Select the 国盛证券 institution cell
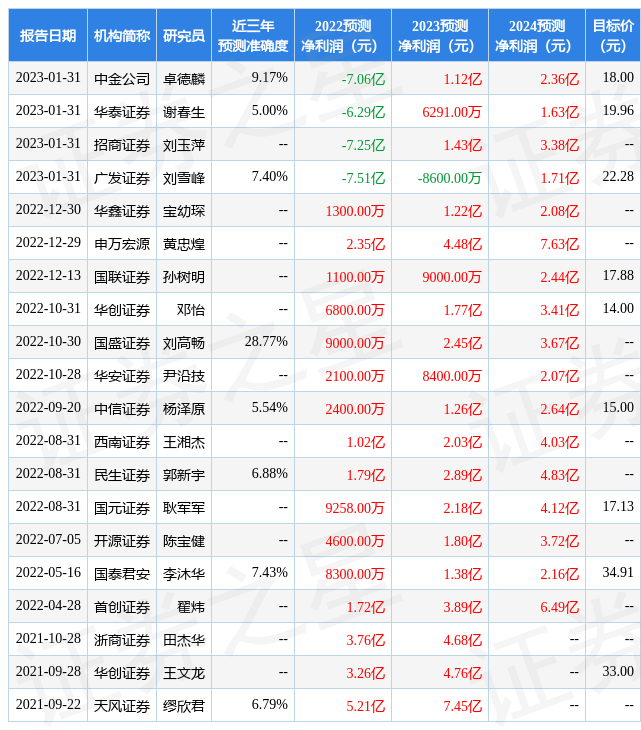The height and width of the screenshot is (730, 641). pyautogui.click(x=122, y=343)
